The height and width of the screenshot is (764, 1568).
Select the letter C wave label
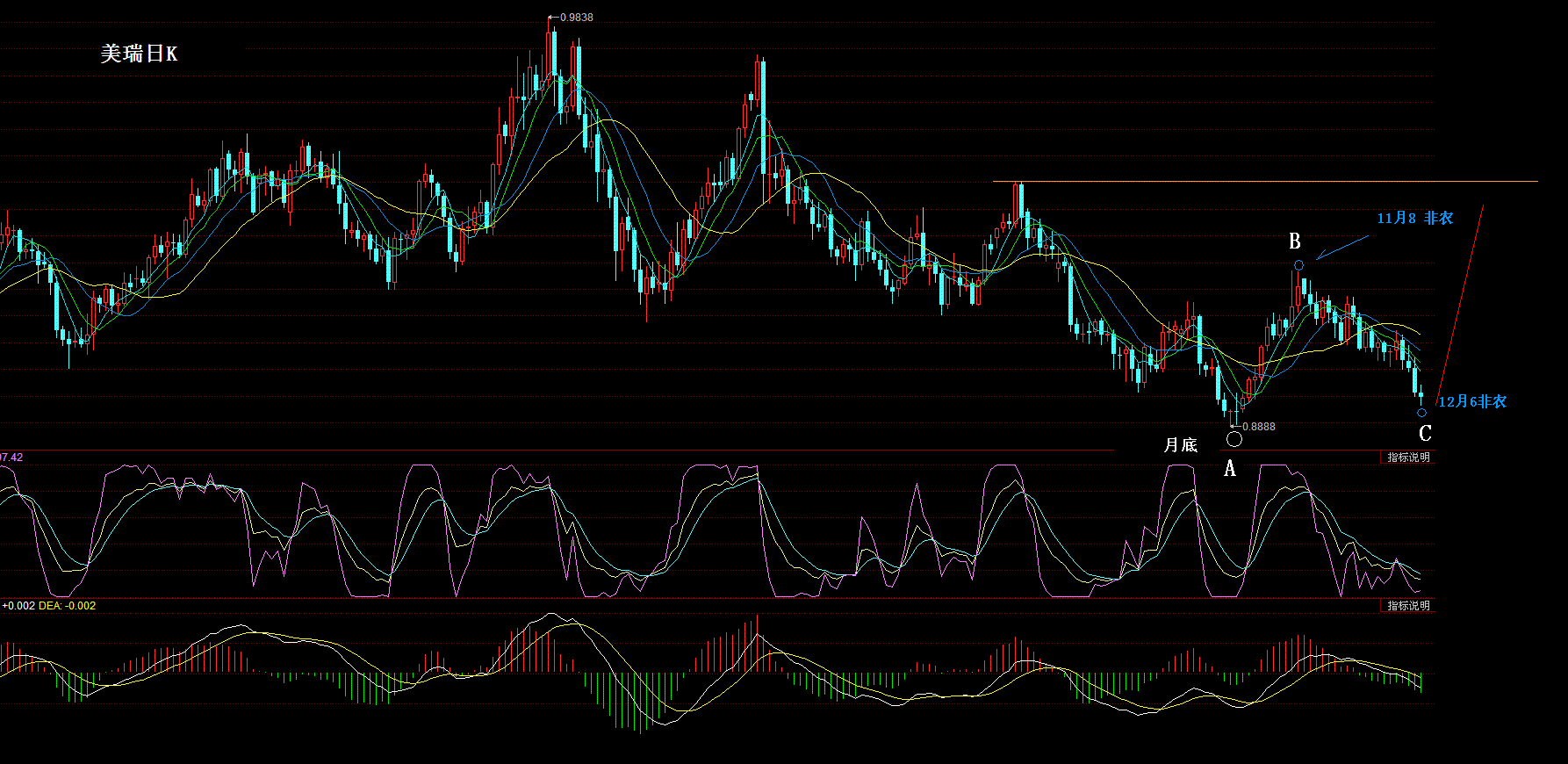(1425, 433)
